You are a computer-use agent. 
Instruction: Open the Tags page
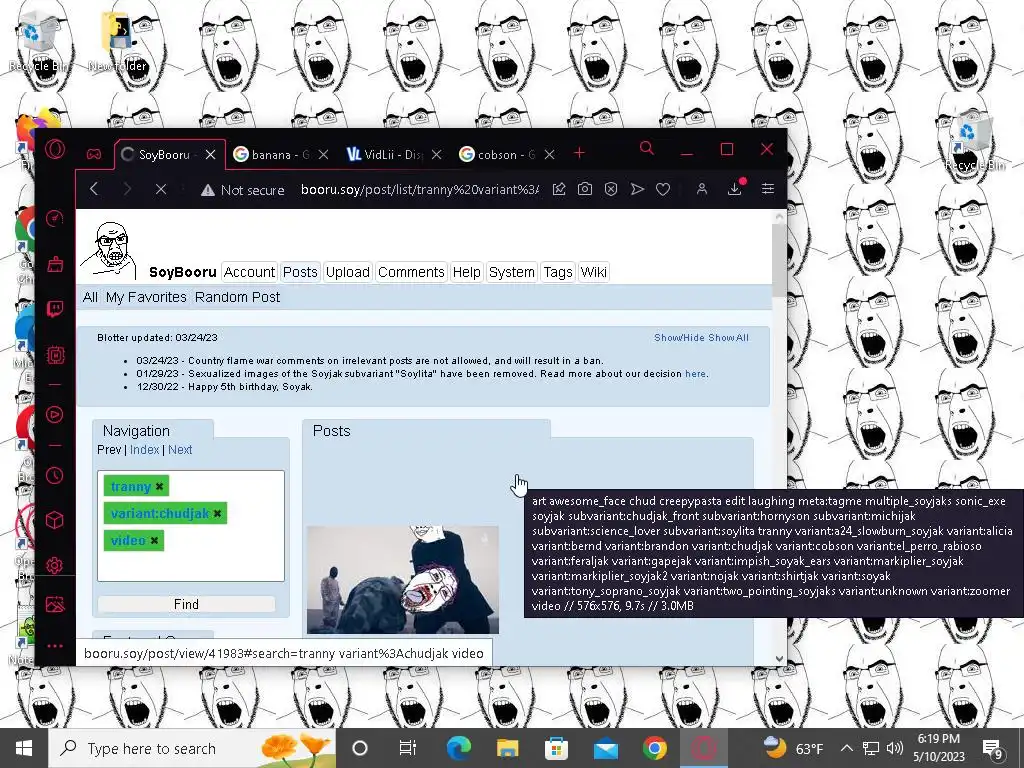coord(558,272)
